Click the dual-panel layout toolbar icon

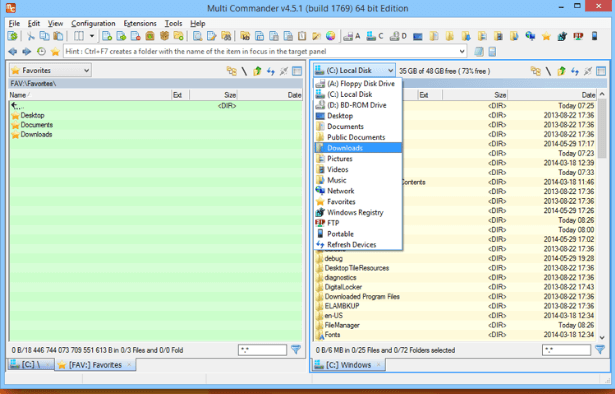pyautogui.click(x=79, y=36)
